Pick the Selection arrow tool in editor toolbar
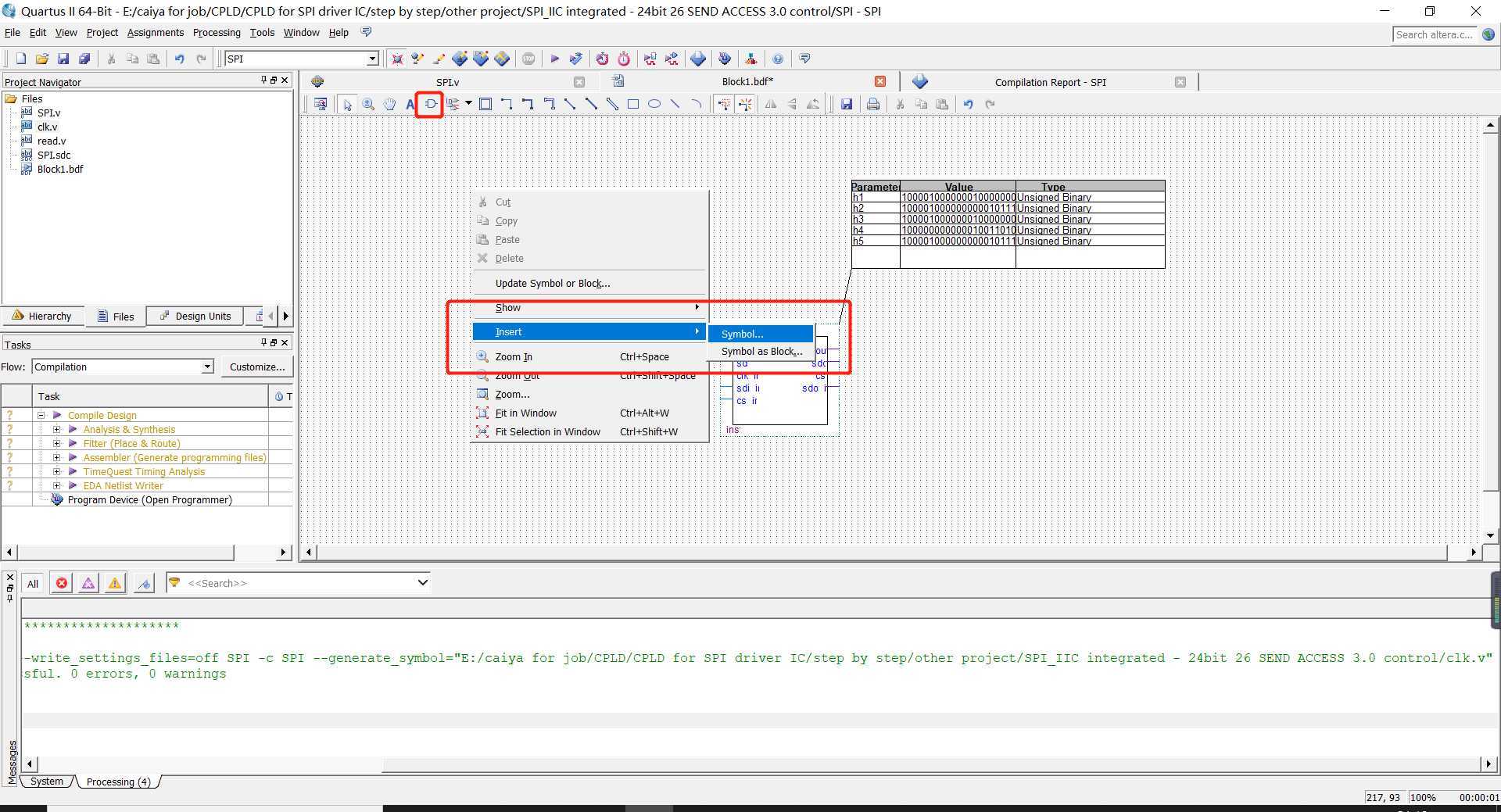 point(347,104)
